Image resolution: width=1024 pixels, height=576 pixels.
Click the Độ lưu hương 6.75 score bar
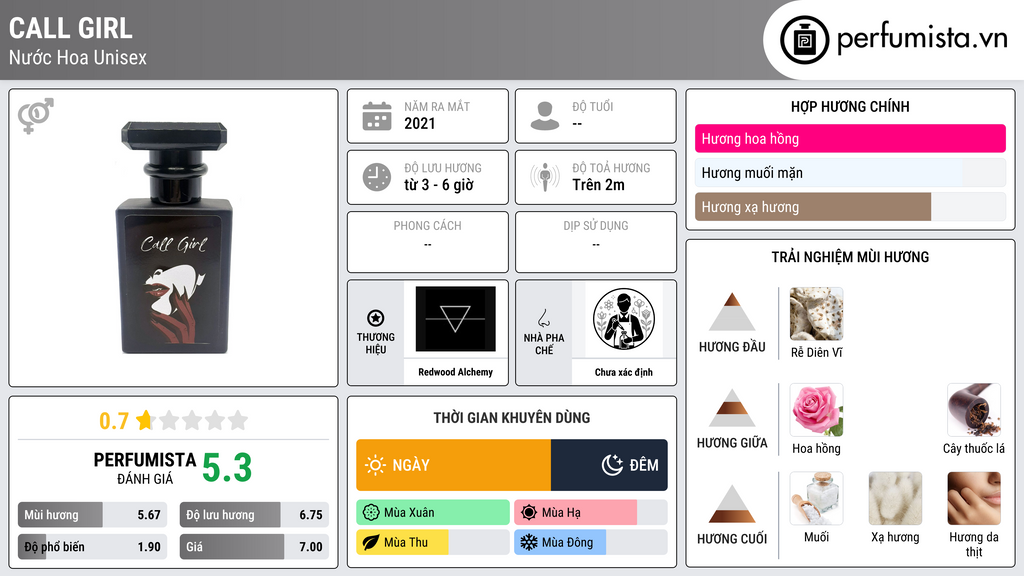click(254, 515)
